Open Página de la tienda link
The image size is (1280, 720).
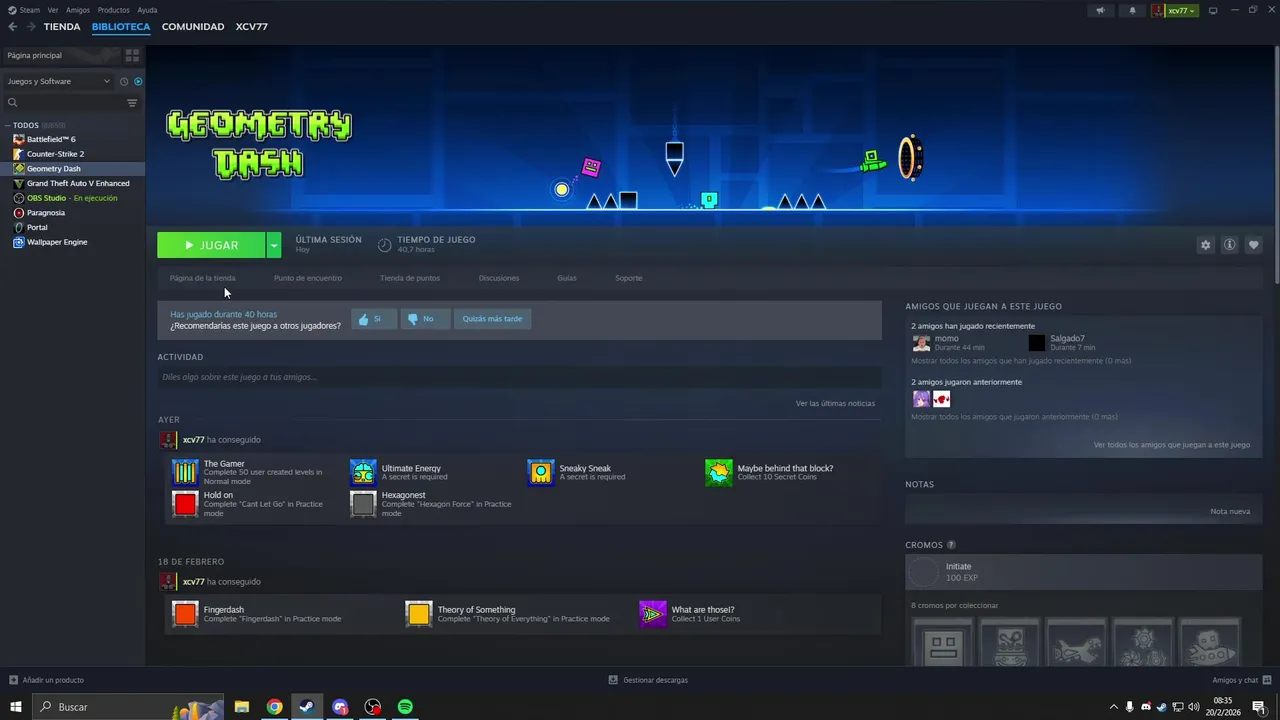203,278
